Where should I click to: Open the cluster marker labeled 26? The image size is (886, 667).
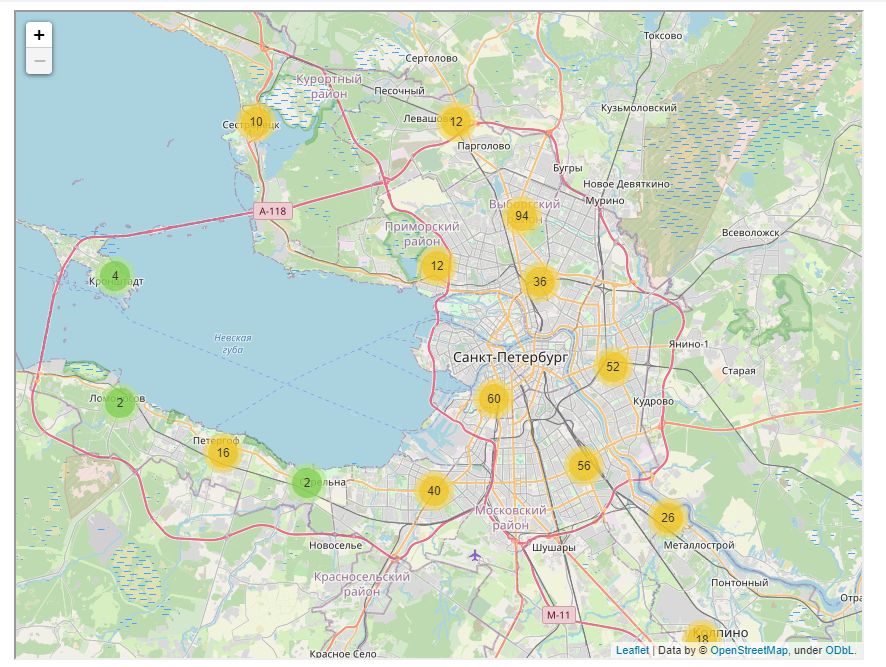(x=668, y=518)
